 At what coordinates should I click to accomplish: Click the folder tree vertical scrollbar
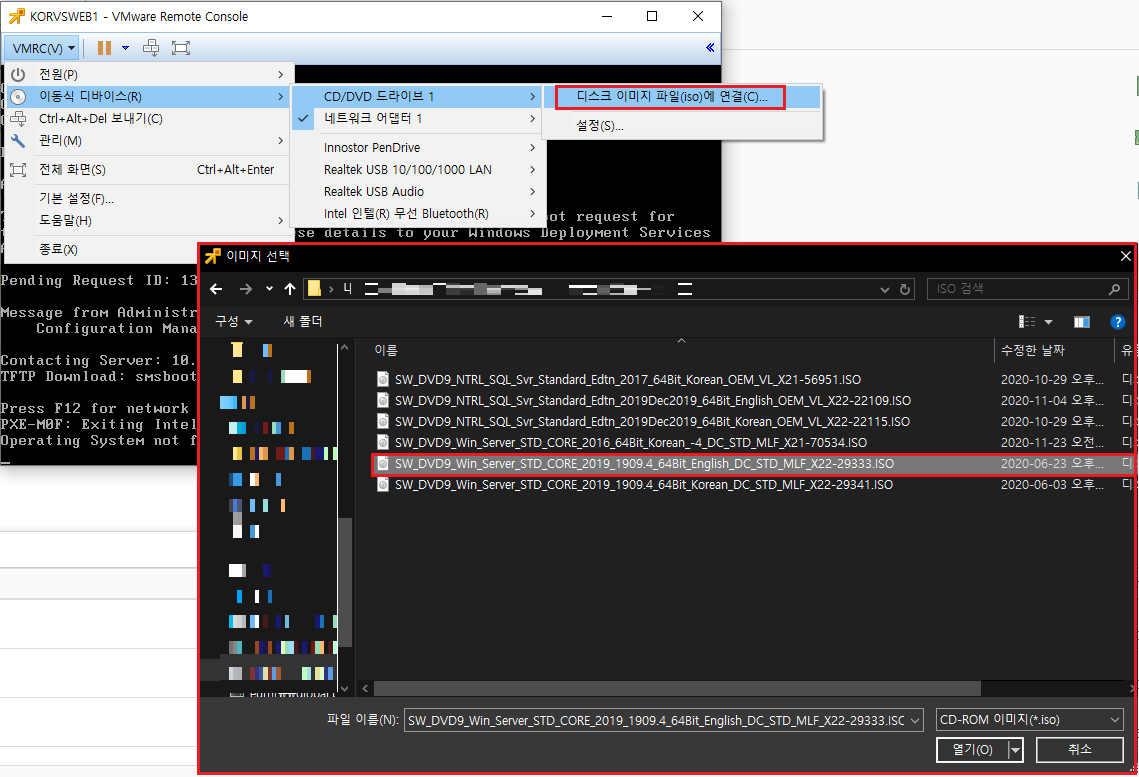click(345, 582)
